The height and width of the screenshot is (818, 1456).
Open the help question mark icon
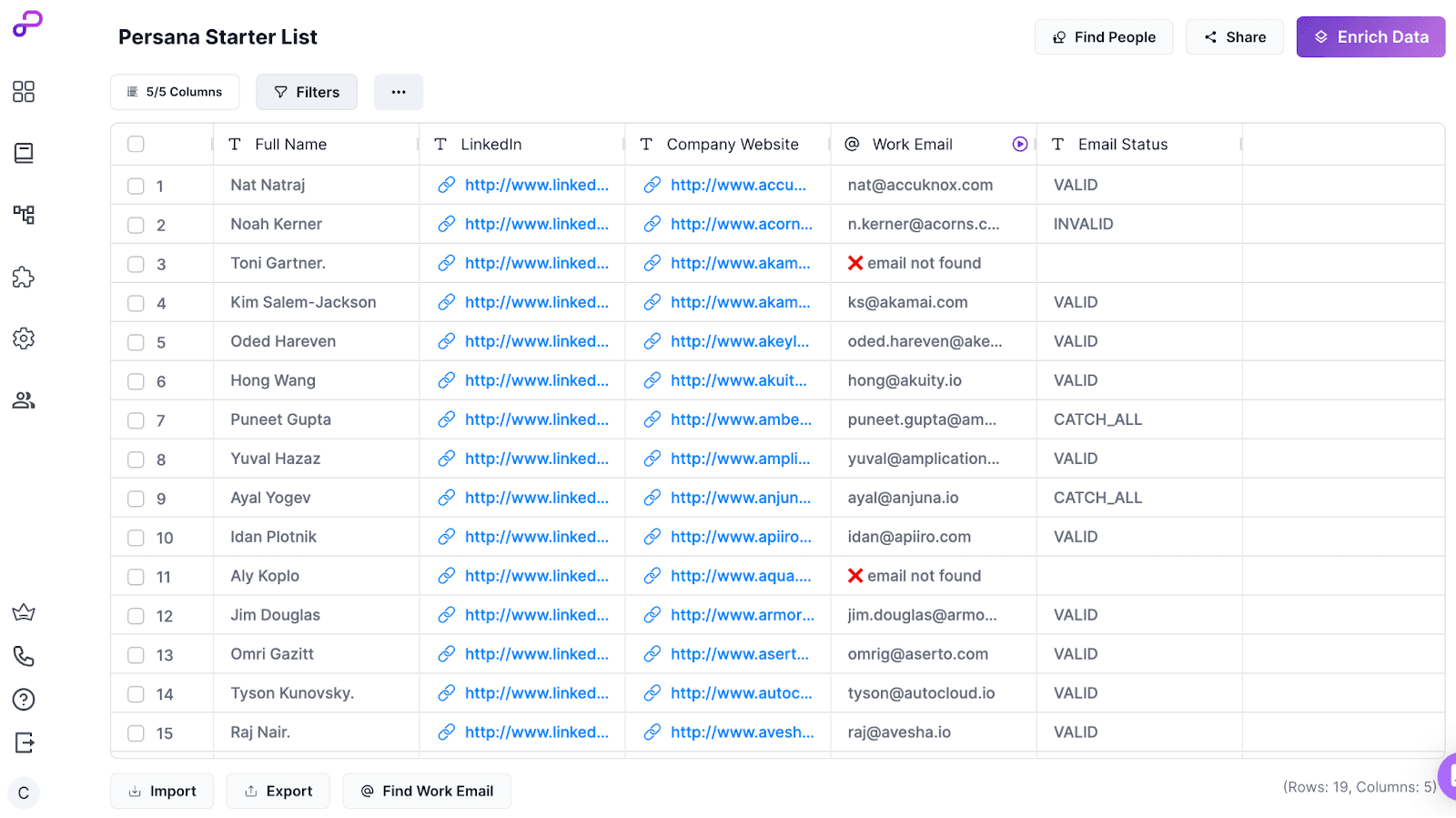[x=24, y=700]
